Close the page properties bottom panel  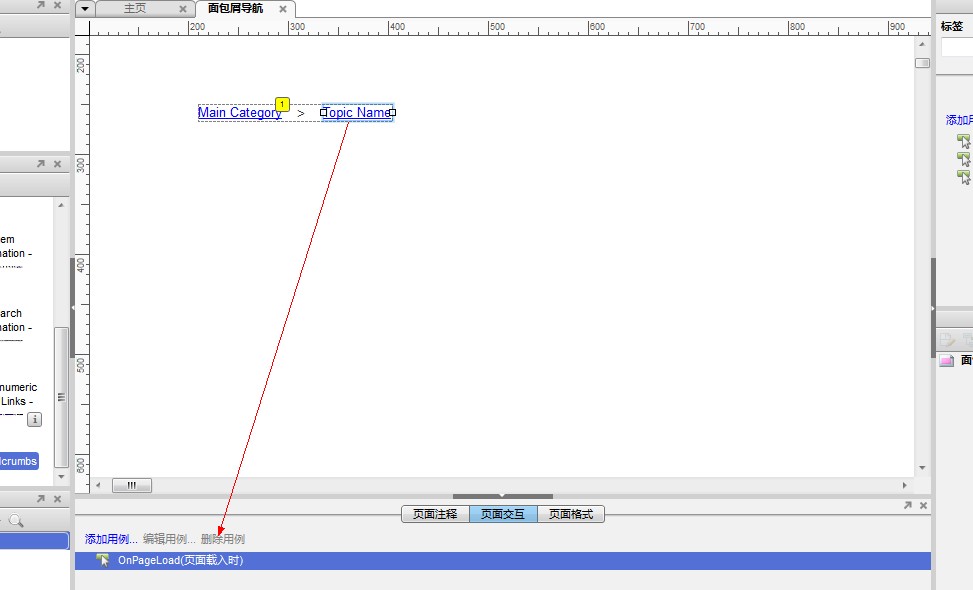(923, 506)
